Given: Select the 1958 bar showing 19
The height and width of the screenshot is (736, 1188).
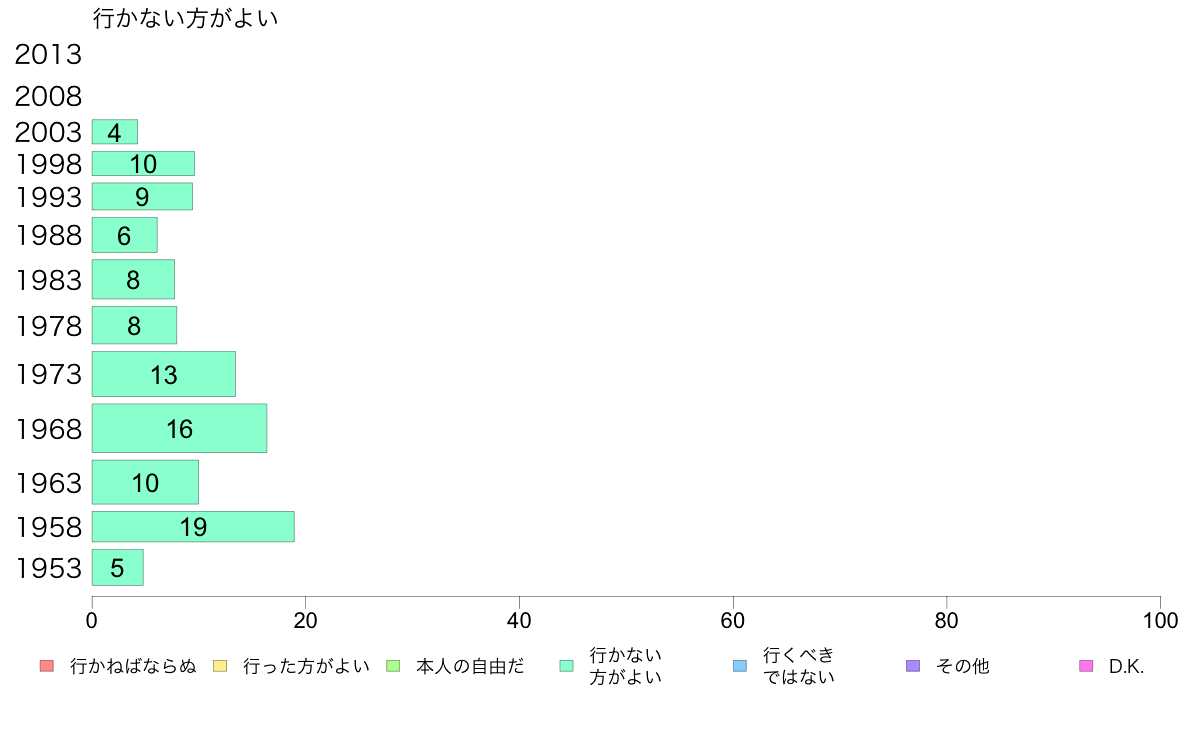Looking at the screenshot, I should (x=193, y=527).
